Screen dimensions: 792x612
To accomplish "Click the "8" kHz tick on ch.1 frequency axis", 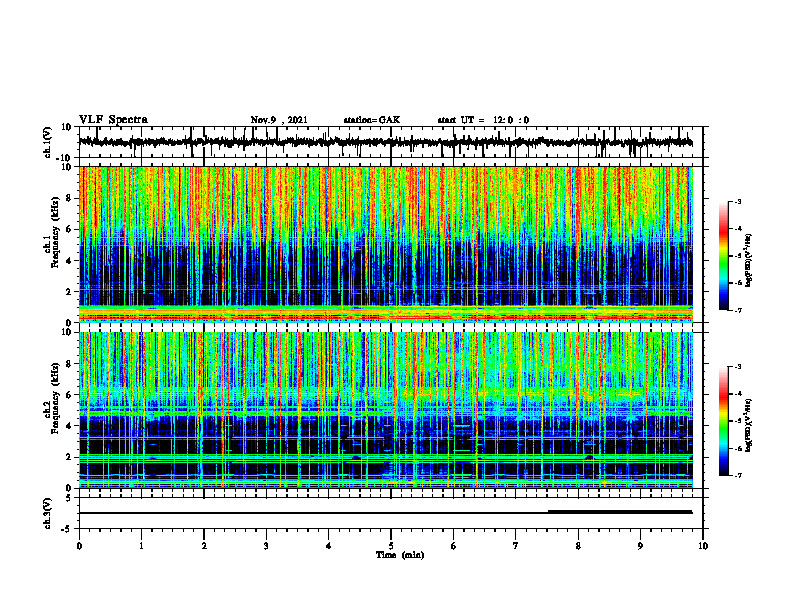I will click(x=70, y=198).
